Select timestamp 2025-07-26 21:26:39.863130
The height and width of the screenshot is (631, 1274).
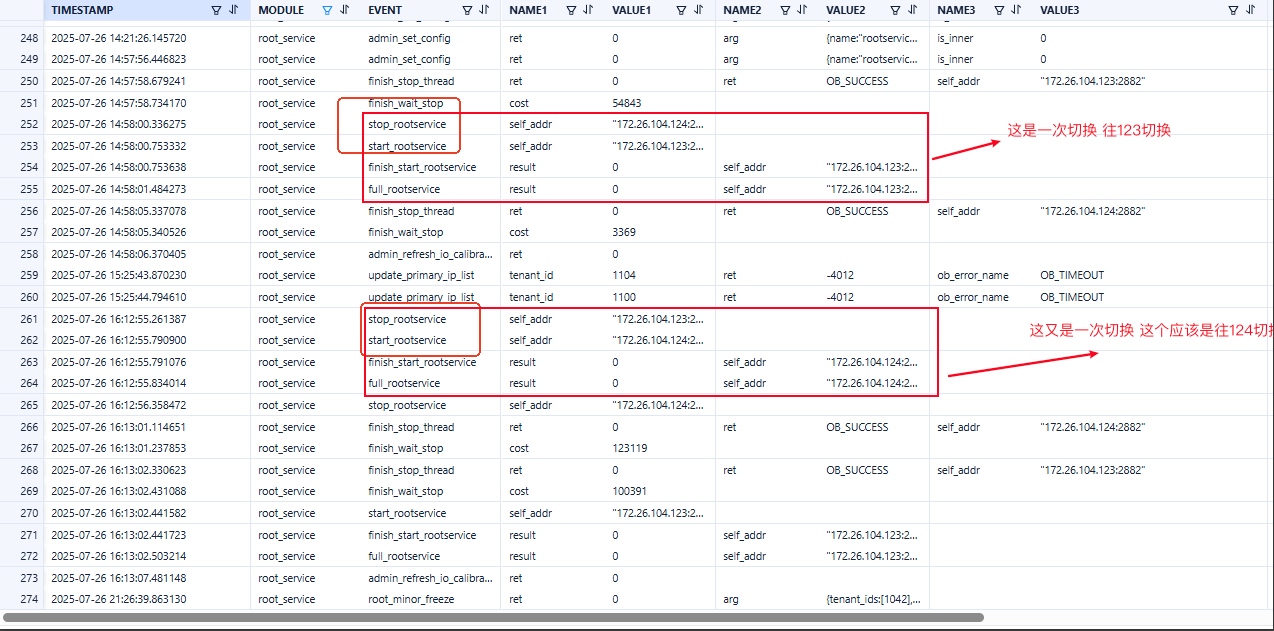pyautogui.click(x=118, y=599)
